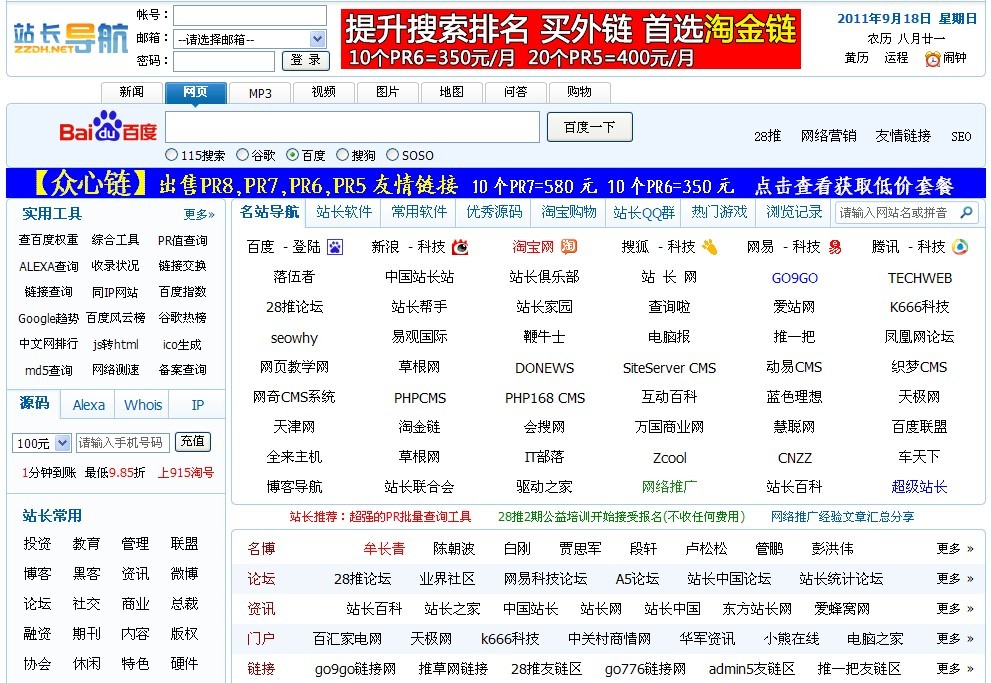Switch to the MP3 search tab
Screen dimensions: 991x683
point(260,93)
